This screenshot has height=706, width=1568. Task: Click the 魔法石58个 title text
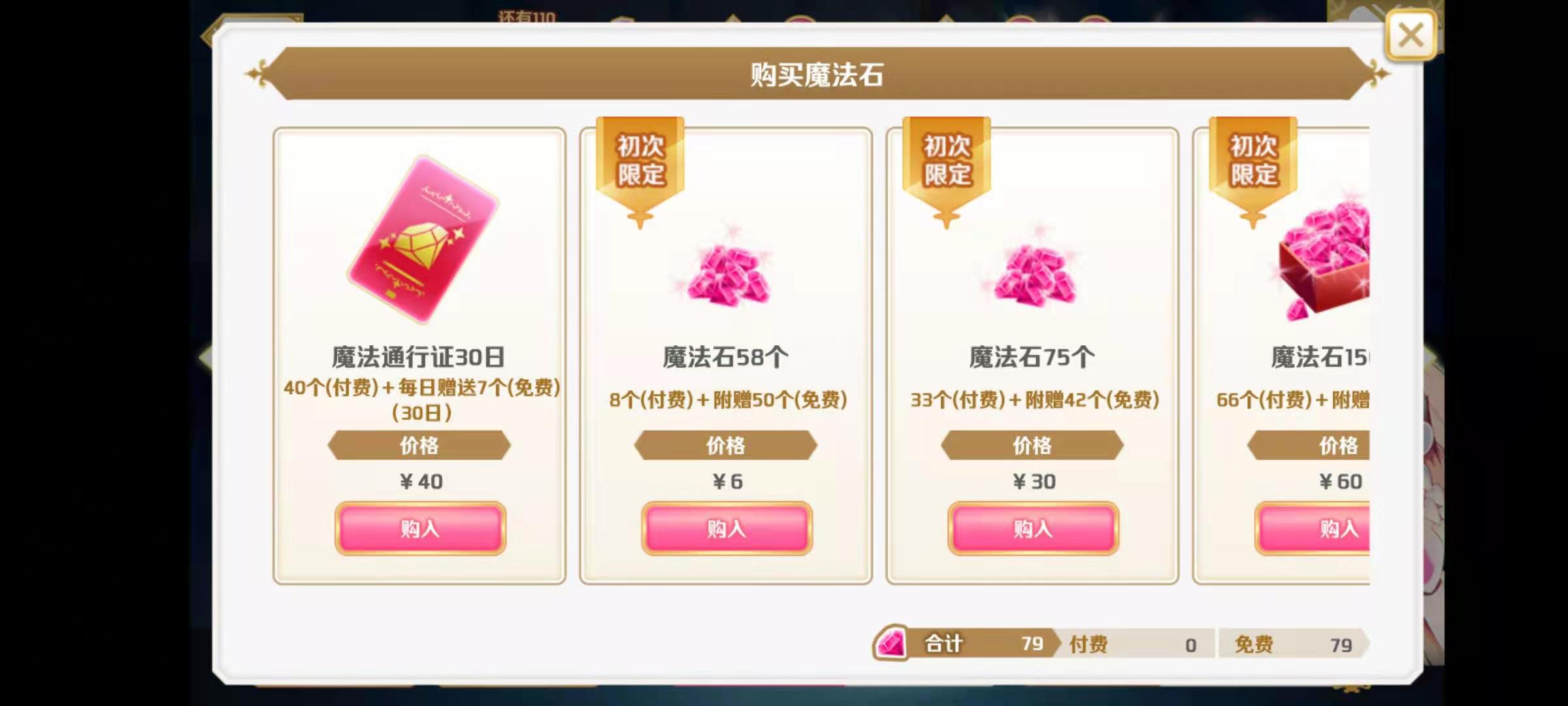click(x=726, y=357)
